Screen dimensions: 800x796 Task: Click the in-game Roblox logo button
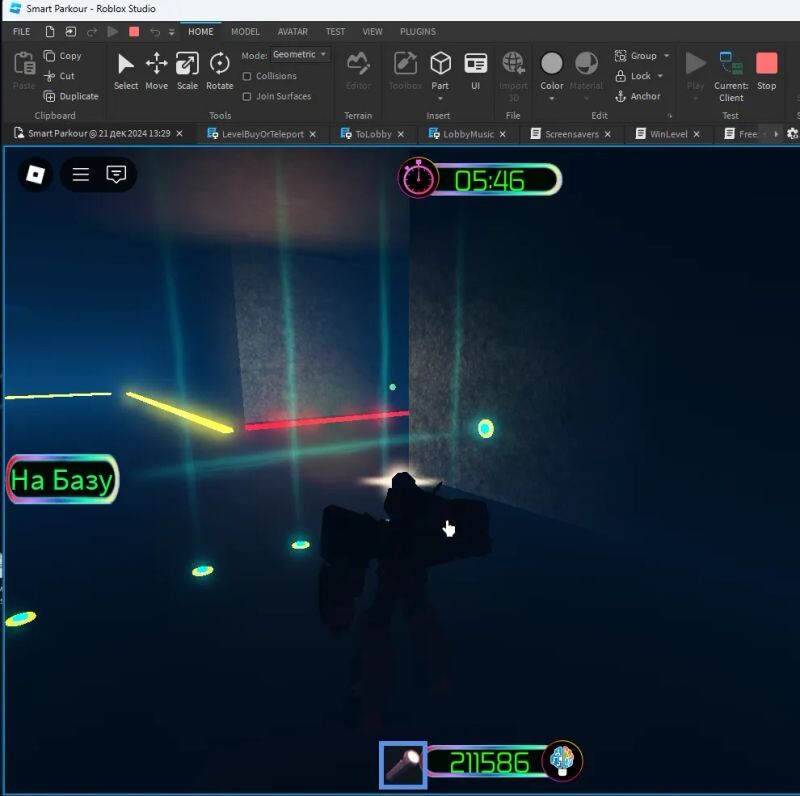[35, 175]
